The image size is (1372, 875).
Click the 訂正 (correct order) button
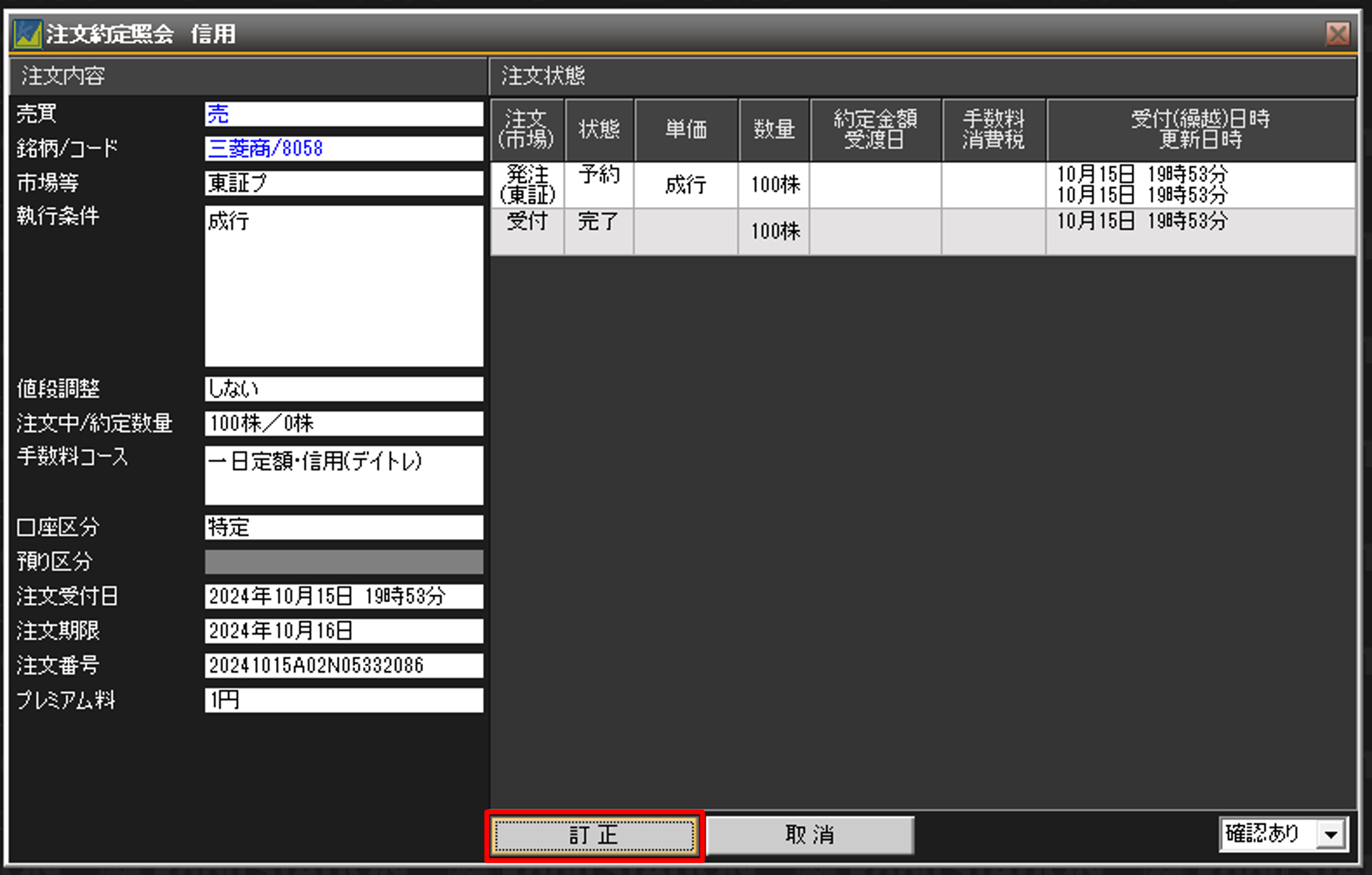click(594, 835)
